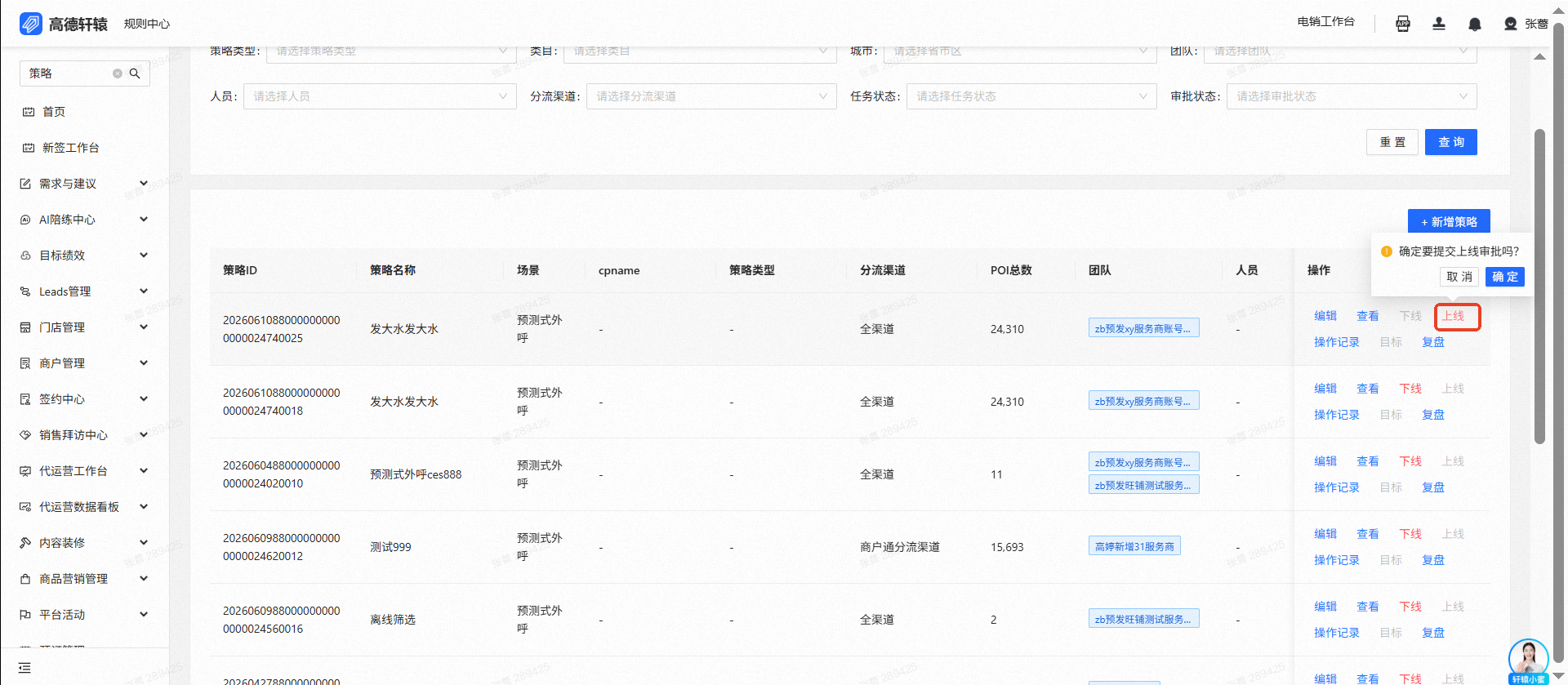Open the 审批状态 dropdown

click(1352, 96)
